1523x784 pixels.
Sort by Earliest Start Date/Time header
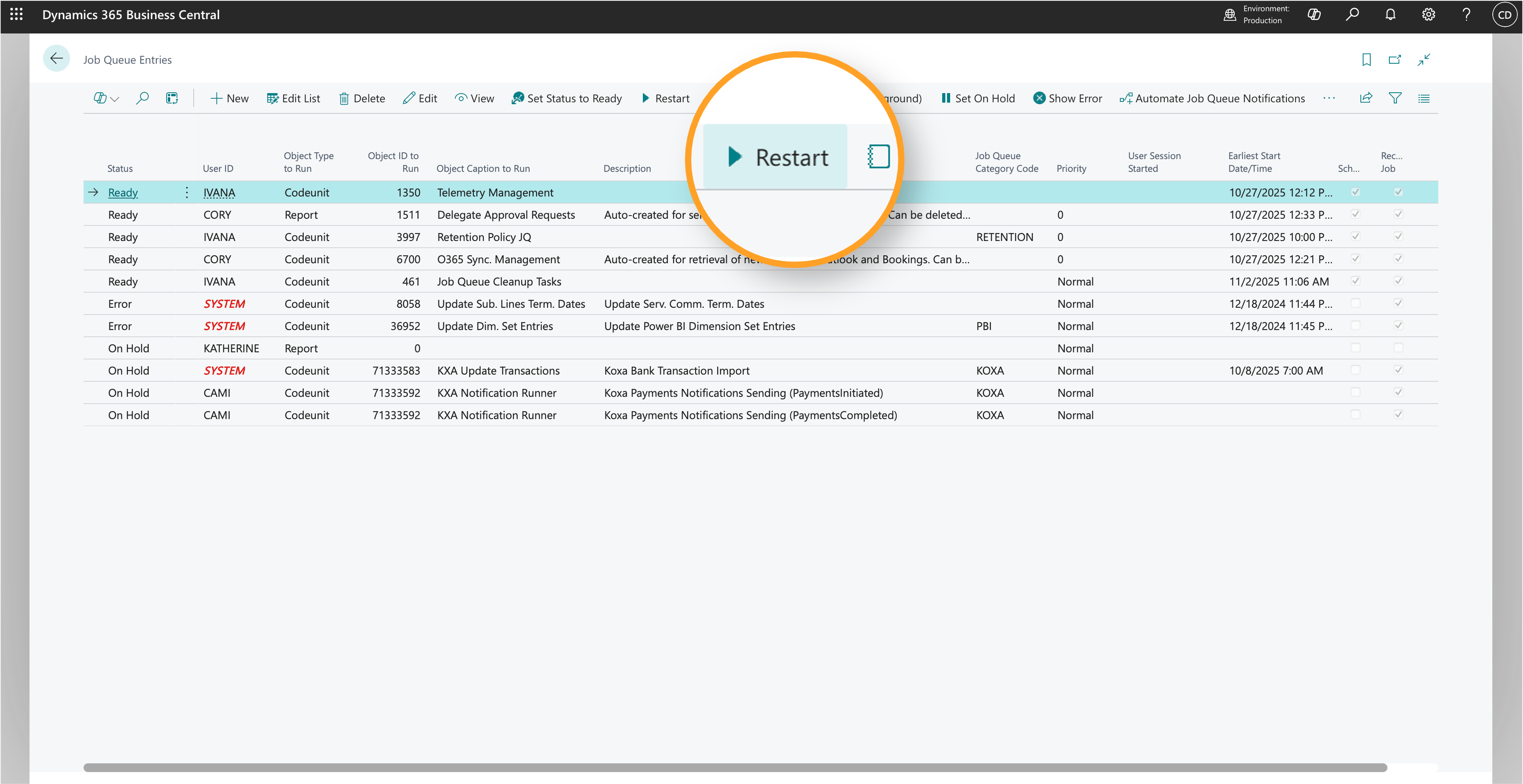[1254, 162]
